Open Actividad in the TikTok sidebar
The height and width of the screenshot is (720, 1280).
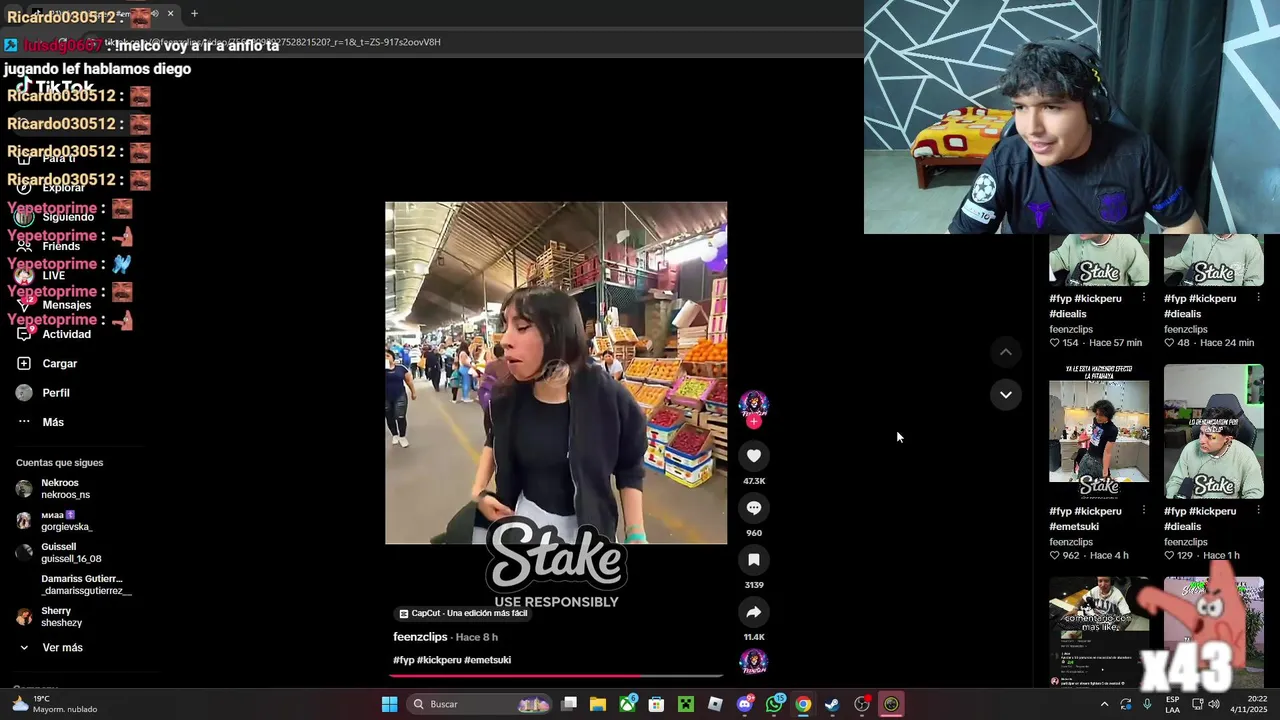[66, 334]
